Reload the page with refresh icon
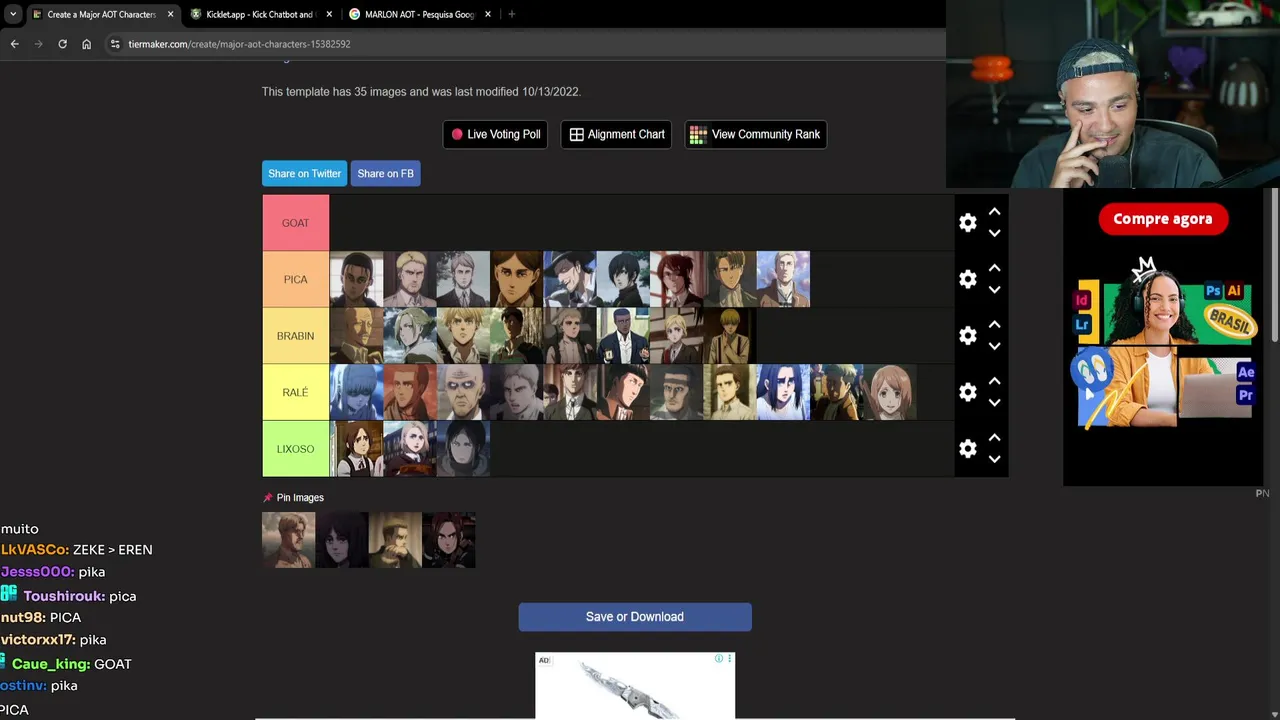Image resolution: width=1280 pixels, height=720 pixels. 62,44
